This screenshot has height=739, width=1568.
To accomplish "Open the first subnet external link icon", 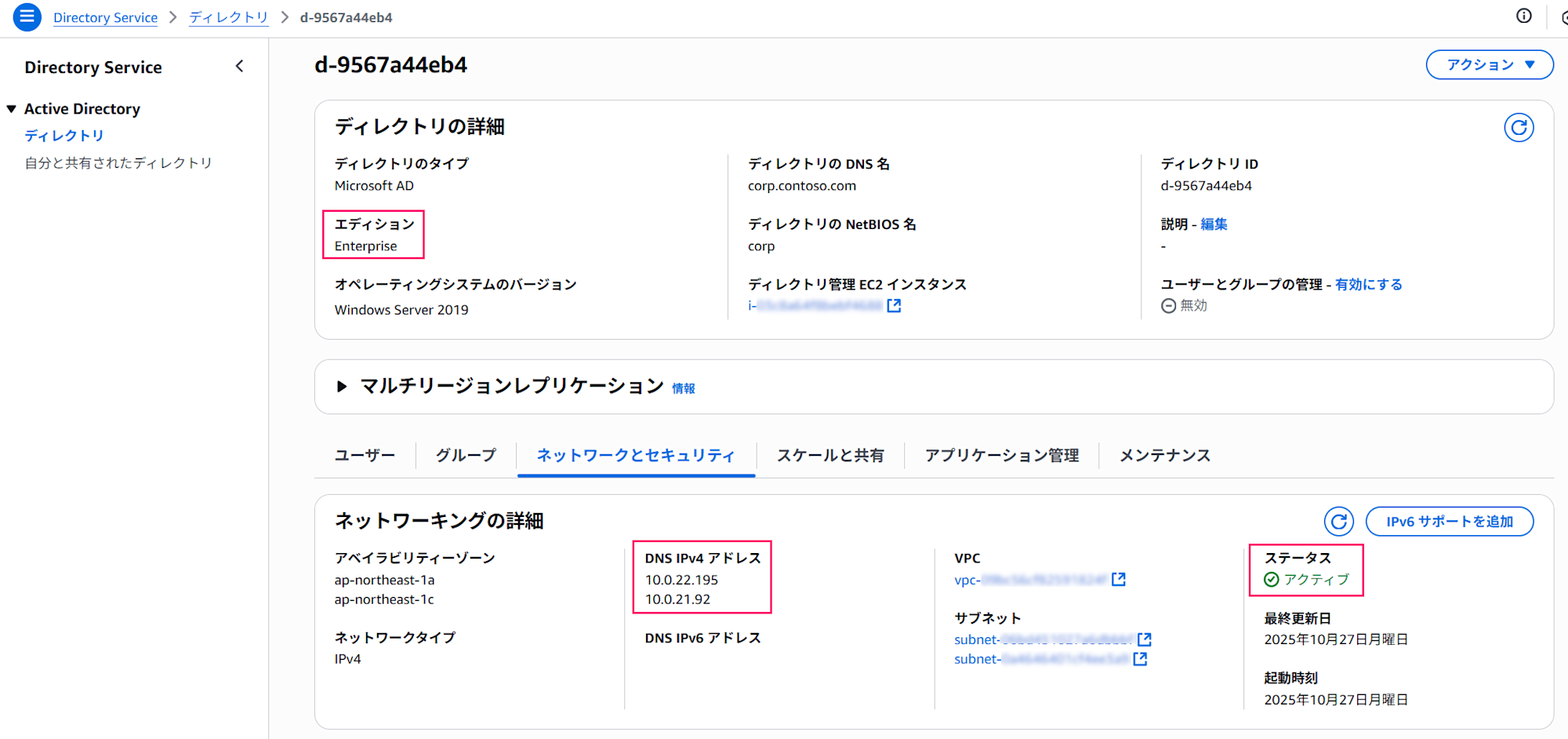I will [1145, 639].
